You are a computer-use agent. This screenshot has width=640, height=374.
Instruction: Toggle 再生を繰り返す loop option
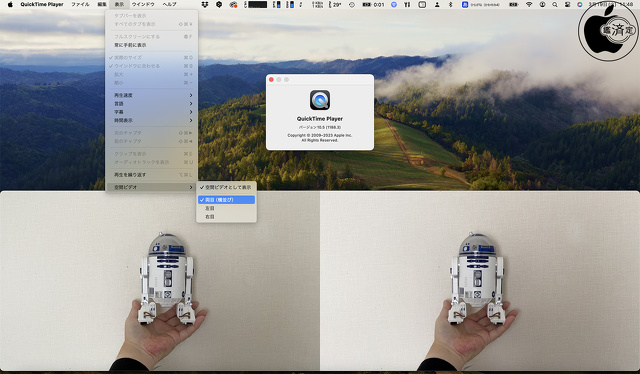[x=151, y=175]
